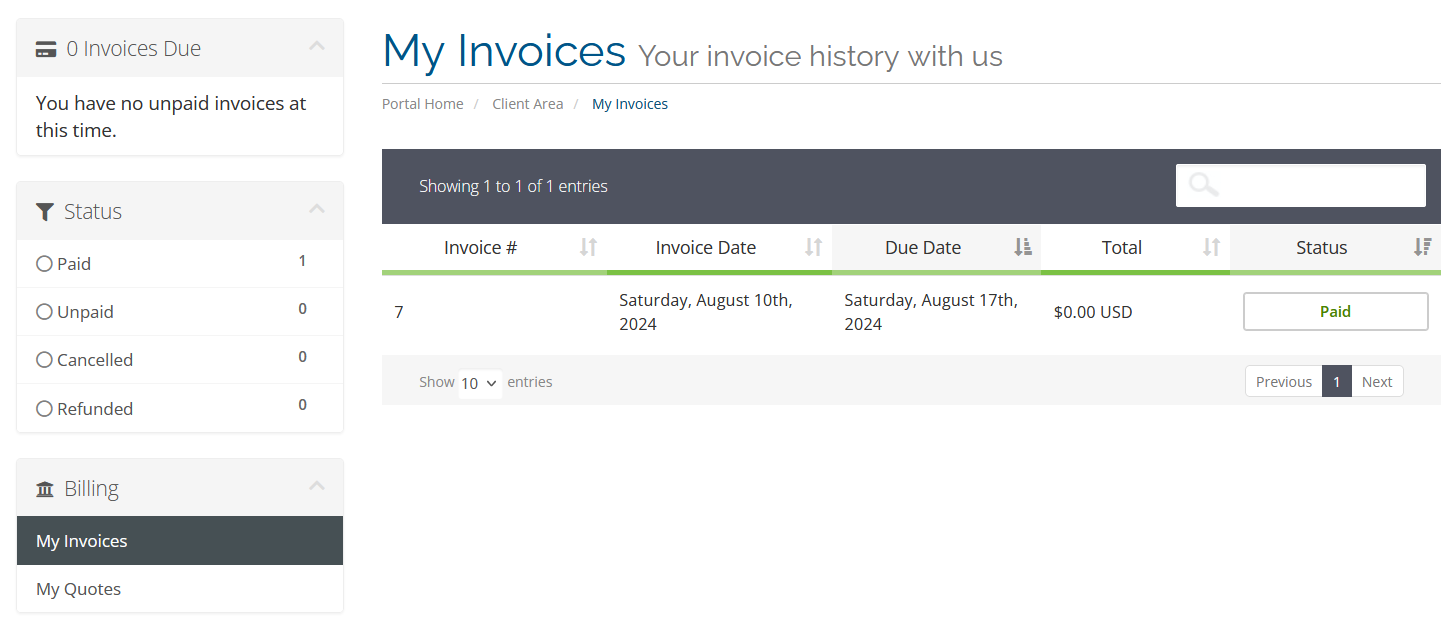Click the magnifying glass search icon
Viewport: 1452px width, 629px height.
[x=1204, y=185]
